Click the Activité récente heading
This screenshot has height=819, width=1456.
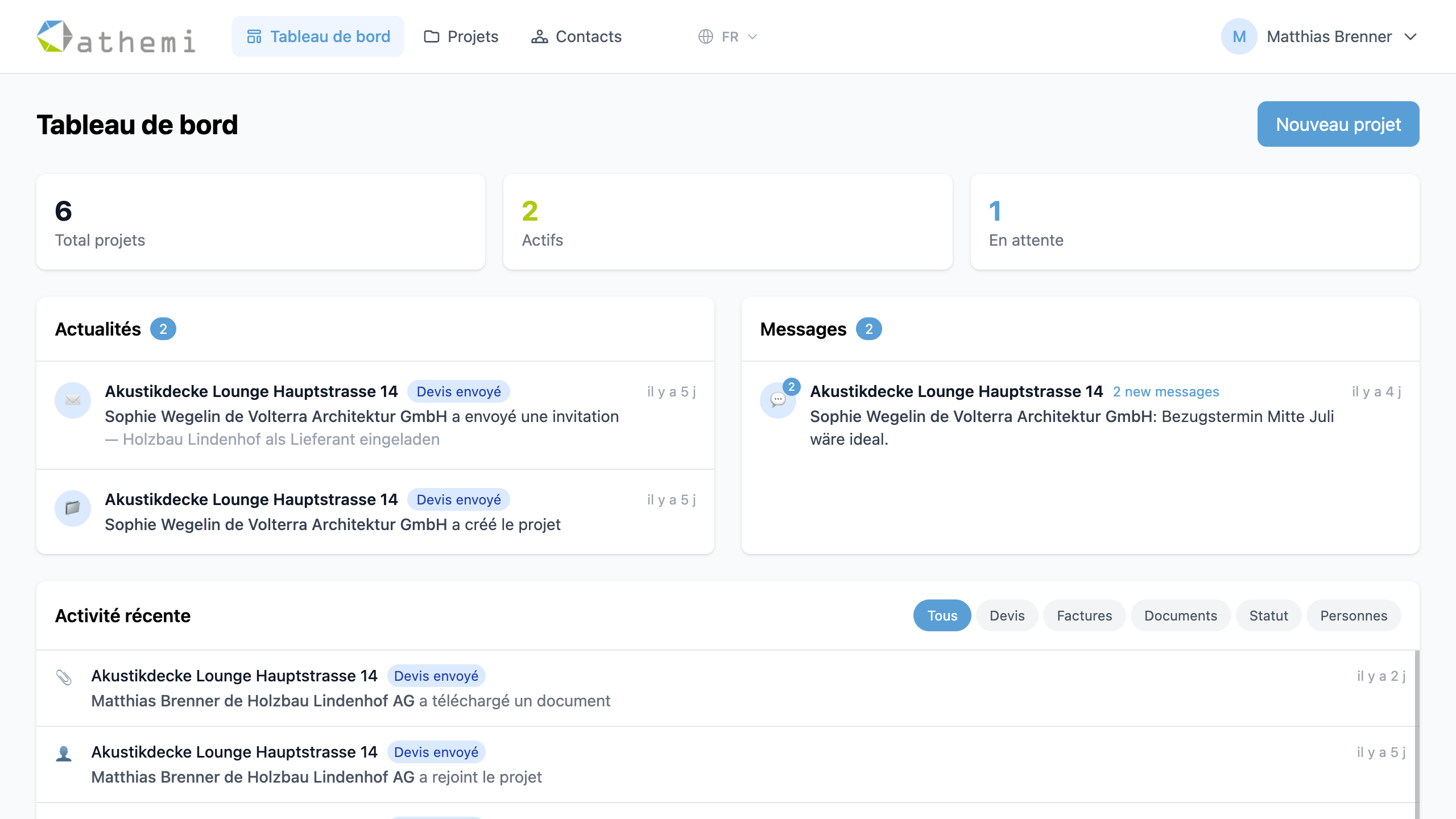(123, 616)
